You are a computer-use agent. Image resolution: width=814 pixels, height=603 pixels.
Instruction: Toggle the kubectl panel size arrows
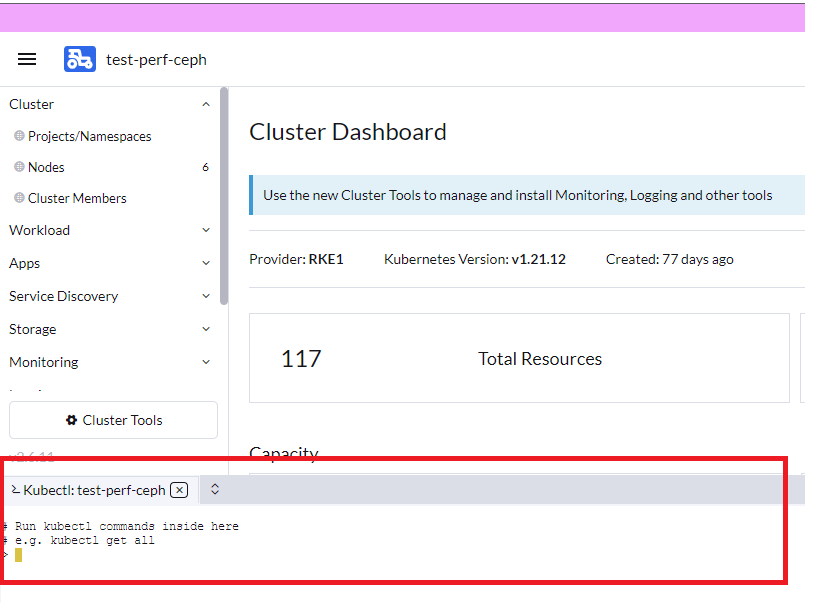click(215, 489)
